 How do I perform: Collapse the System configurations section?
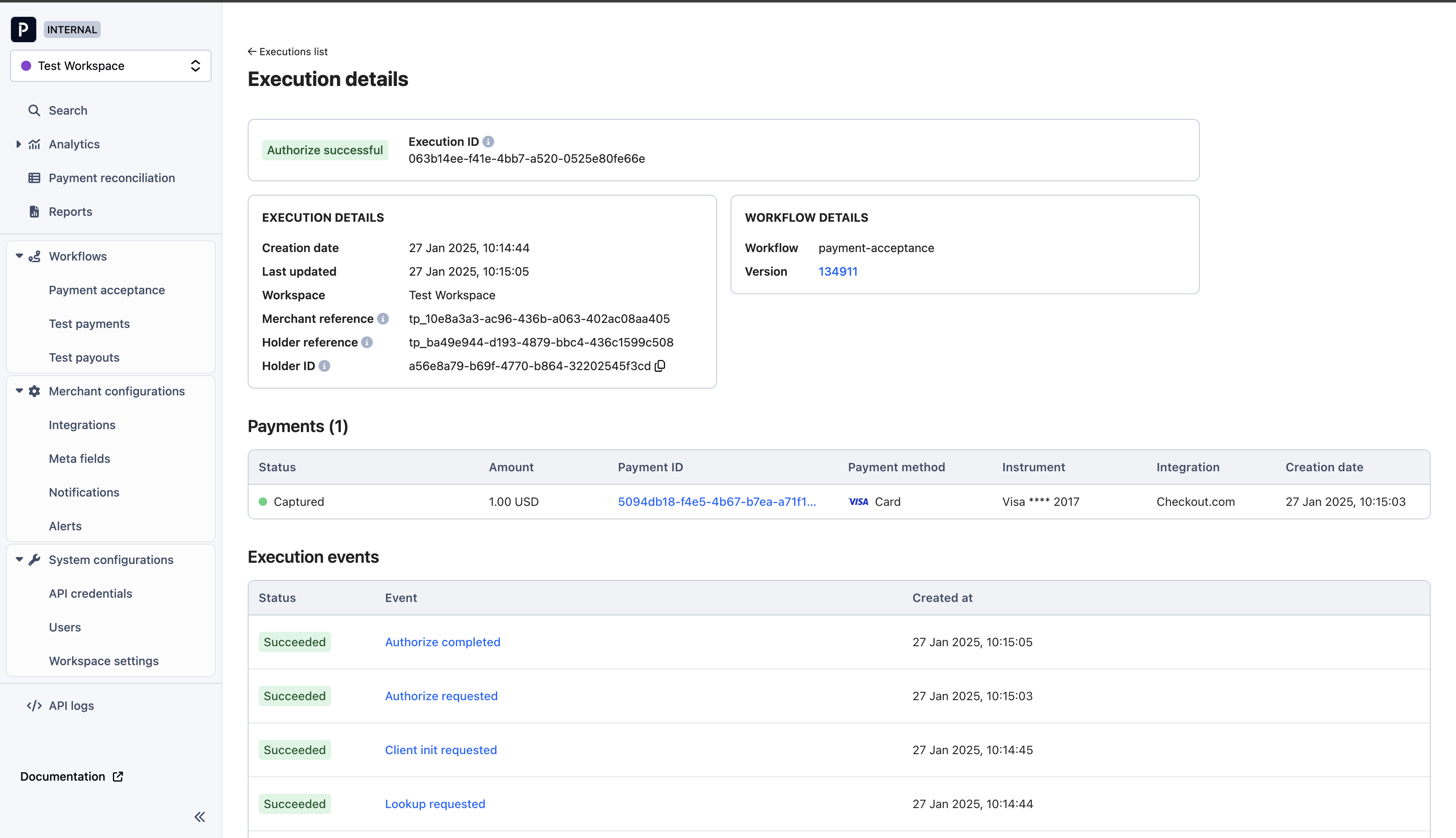point(19,559)
